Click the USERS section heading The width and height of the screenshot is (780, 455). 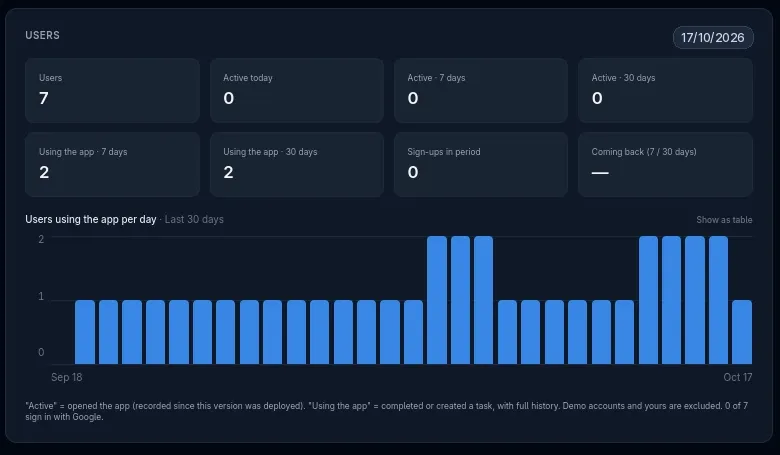tap(42, 35)
